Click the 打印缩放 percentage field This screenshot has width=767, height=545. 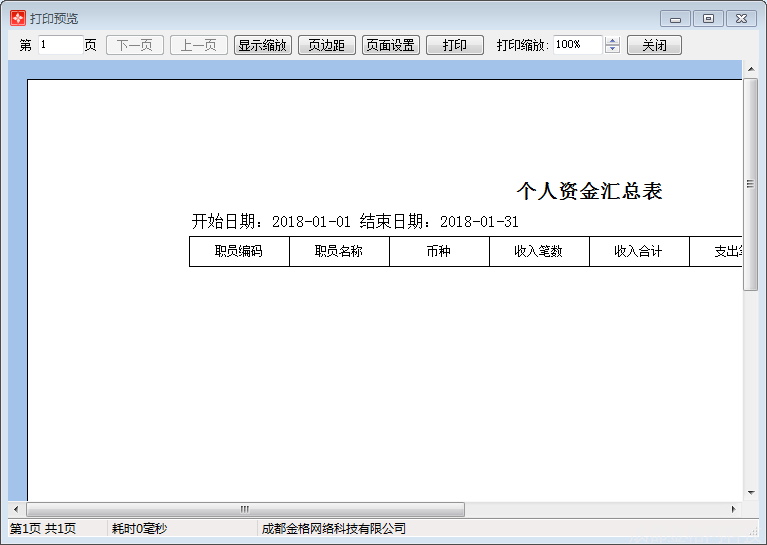point(577,45)
